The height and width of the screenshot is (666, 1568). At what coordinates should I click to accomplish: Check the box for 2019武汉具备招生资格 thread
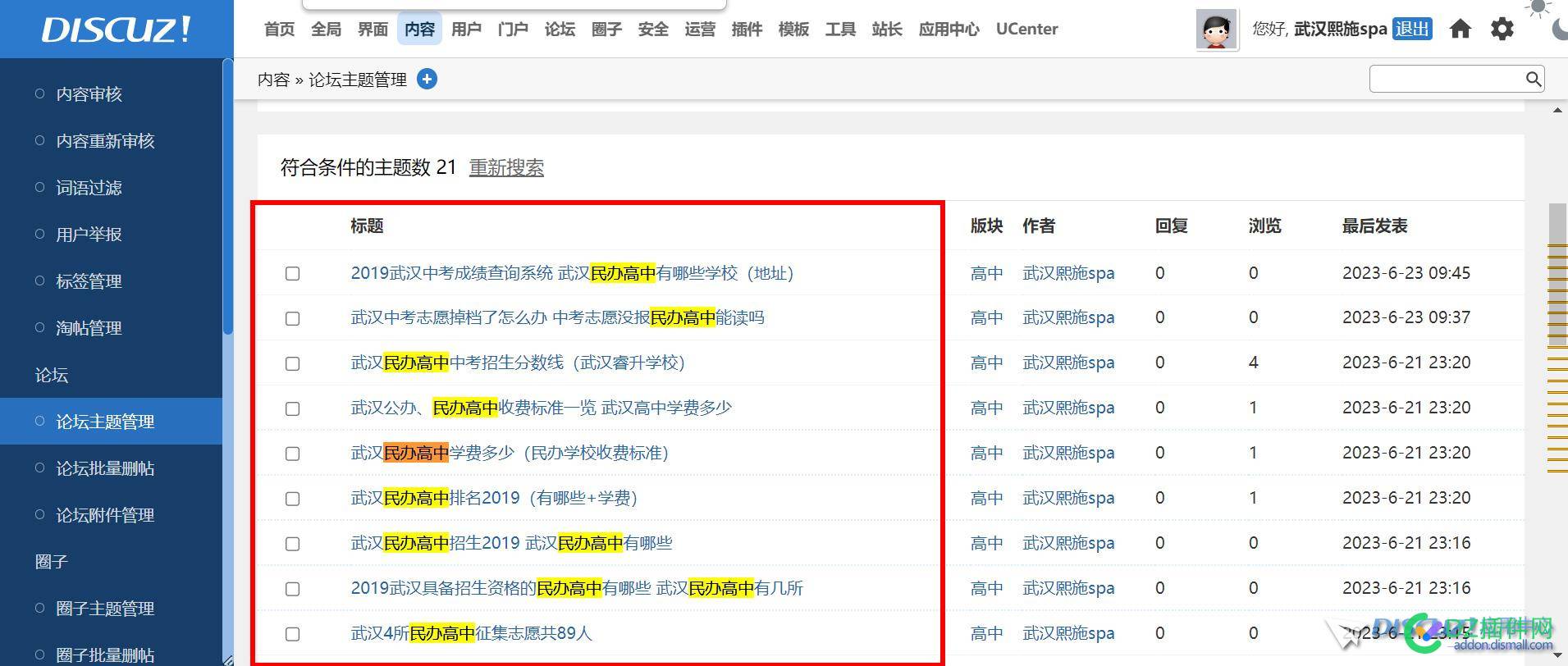click(292, 589)
